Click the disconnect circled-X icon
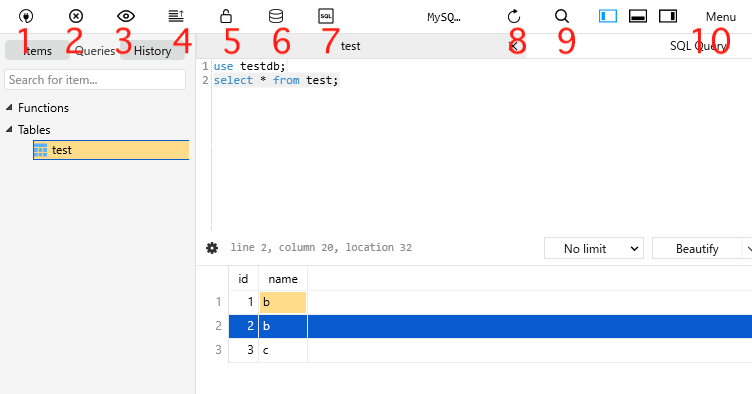752x394 pixels. (x=76, y=16)
